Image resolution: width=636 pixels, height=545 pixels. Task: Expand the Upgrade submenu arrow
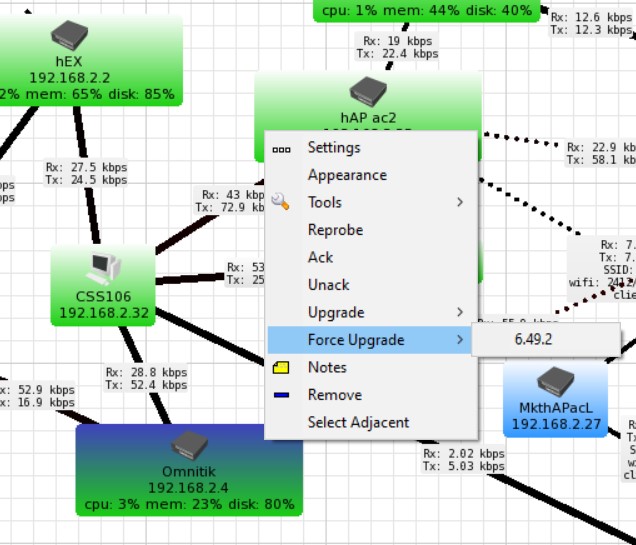(x=460, y=312)
